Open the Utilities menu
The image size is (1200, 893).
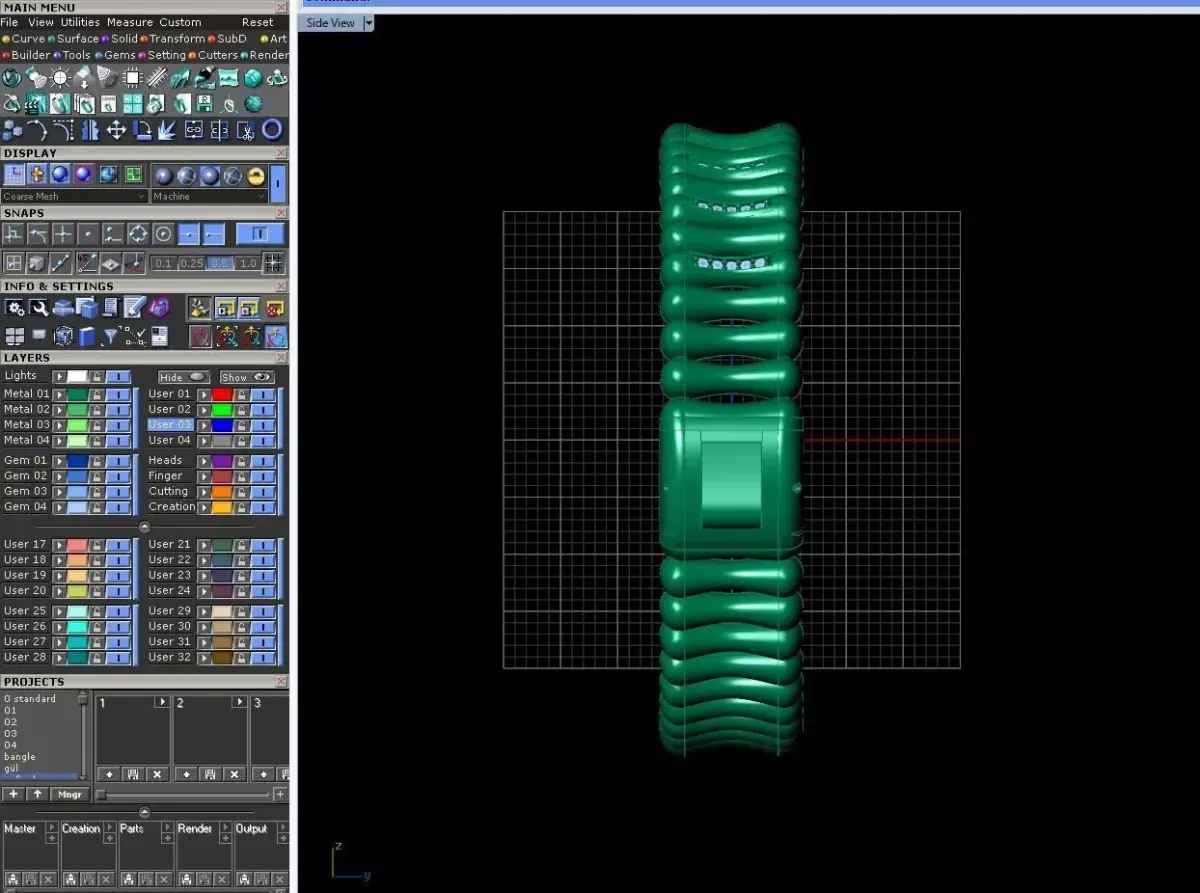pos(80,22)
